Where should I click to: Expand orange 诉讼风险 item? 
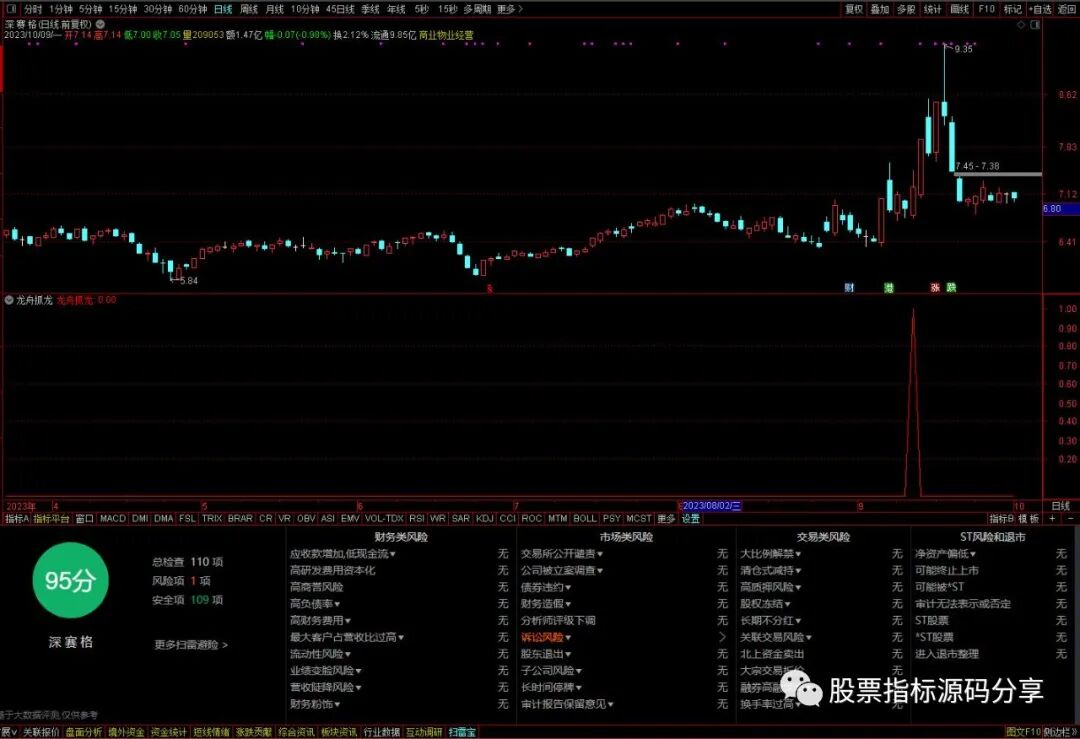pos(546,638)
